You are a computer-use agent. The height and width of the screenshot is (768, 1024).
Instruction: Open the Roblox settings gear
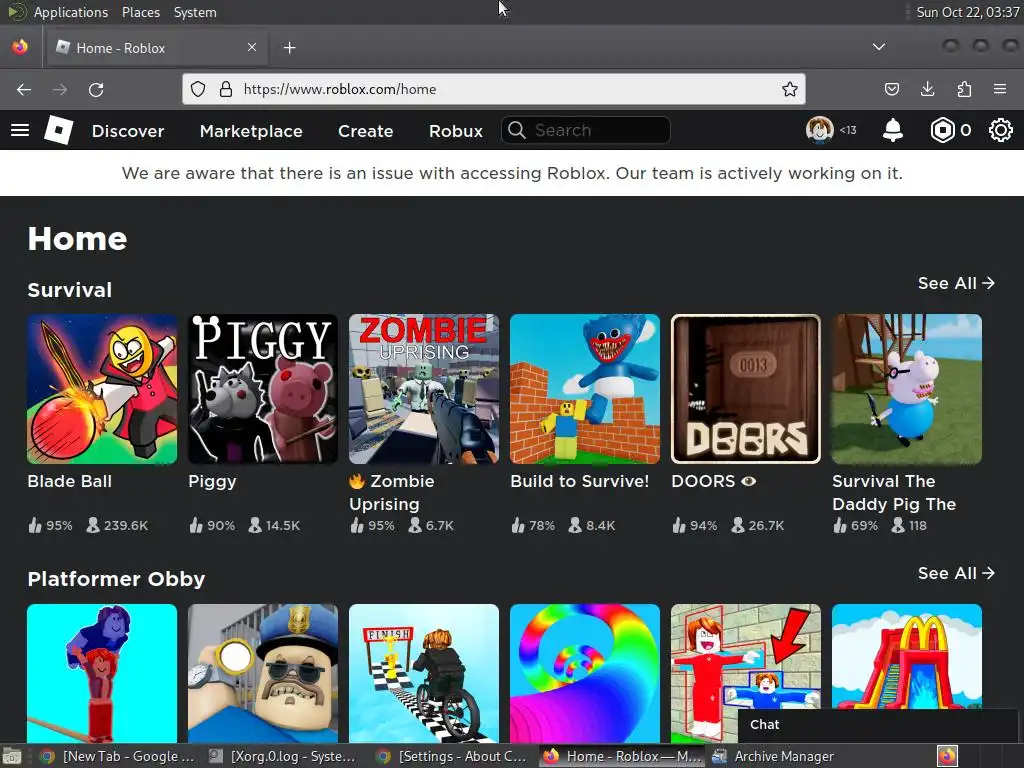tap(1000, 131)
